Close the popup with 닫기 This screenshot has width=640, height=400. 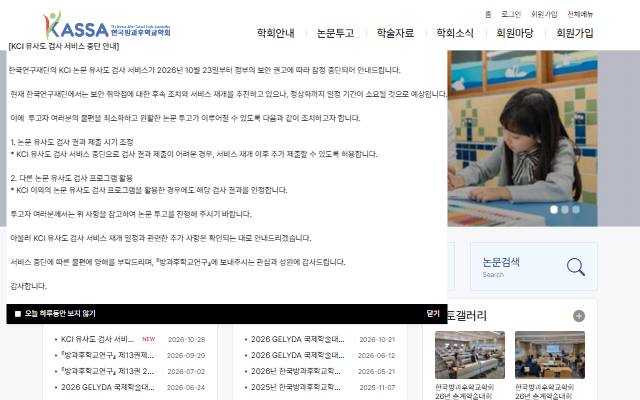[433, 313]
